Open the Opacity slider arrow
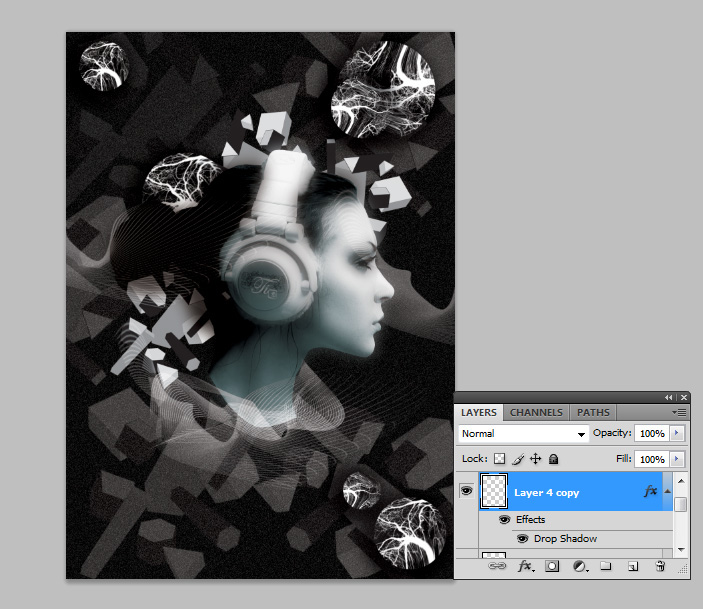This screenshot has width=703, height=609. point(678,434)
